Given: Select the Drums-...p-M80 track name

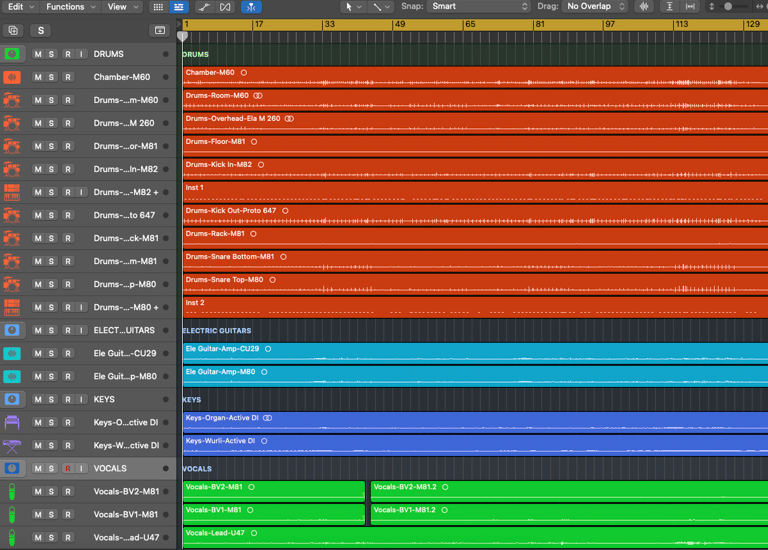Looking at the screenshot, I should [125, 284].
